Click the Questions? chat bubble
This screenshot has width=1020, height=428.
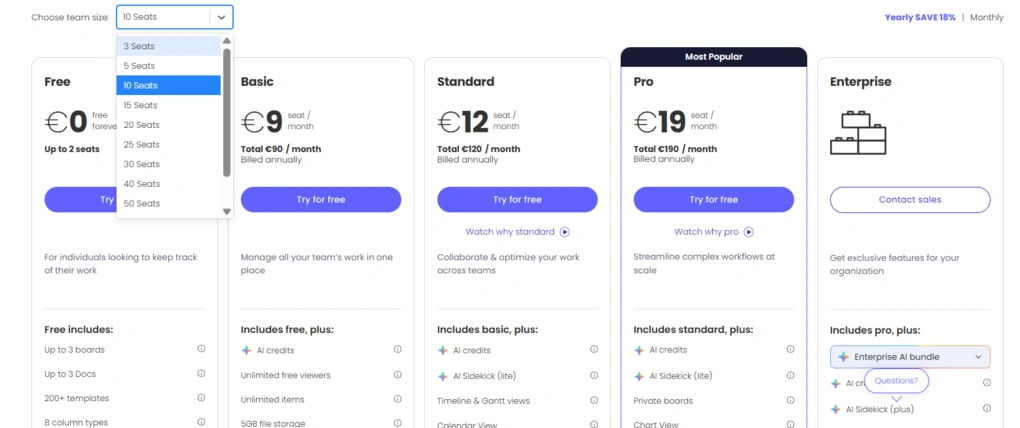896,381
